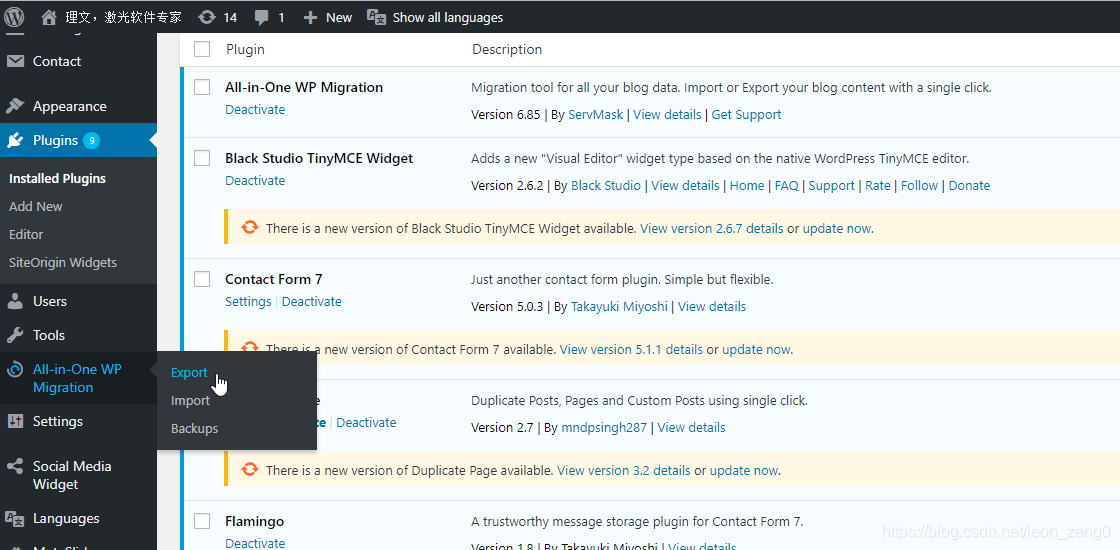Screen dimensions: 1120x550
Task: Open the FAQ link for Black Studio widget
Action: [x=786, y=186]
